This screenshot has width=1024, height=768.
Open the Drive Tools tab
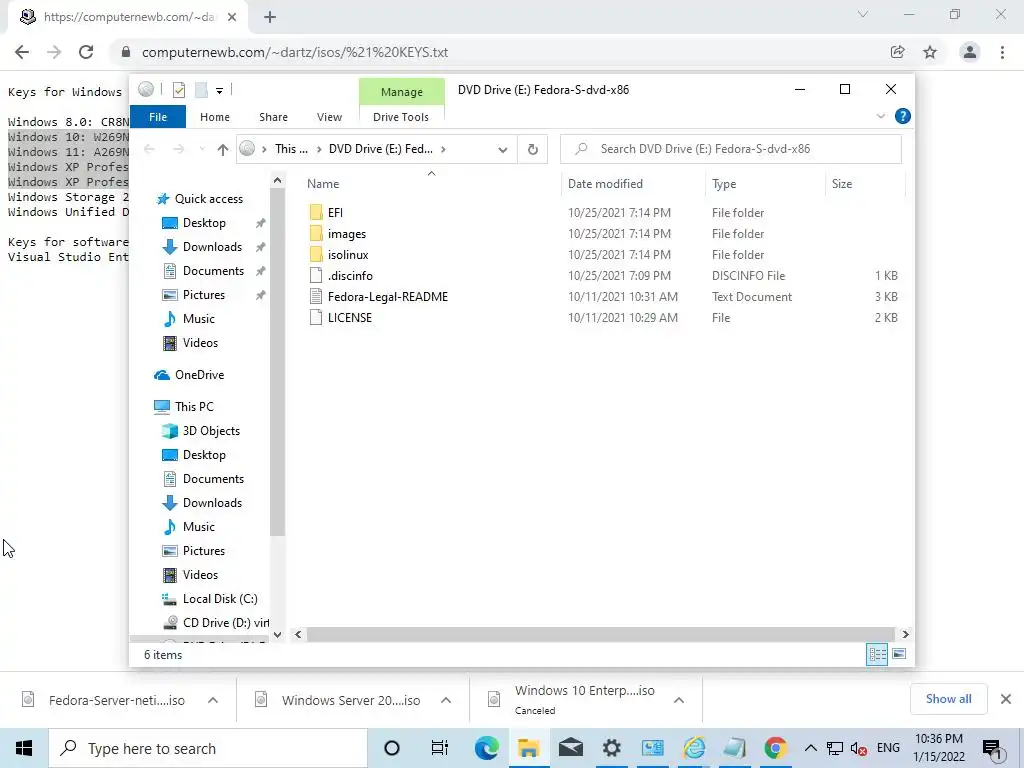401,117
